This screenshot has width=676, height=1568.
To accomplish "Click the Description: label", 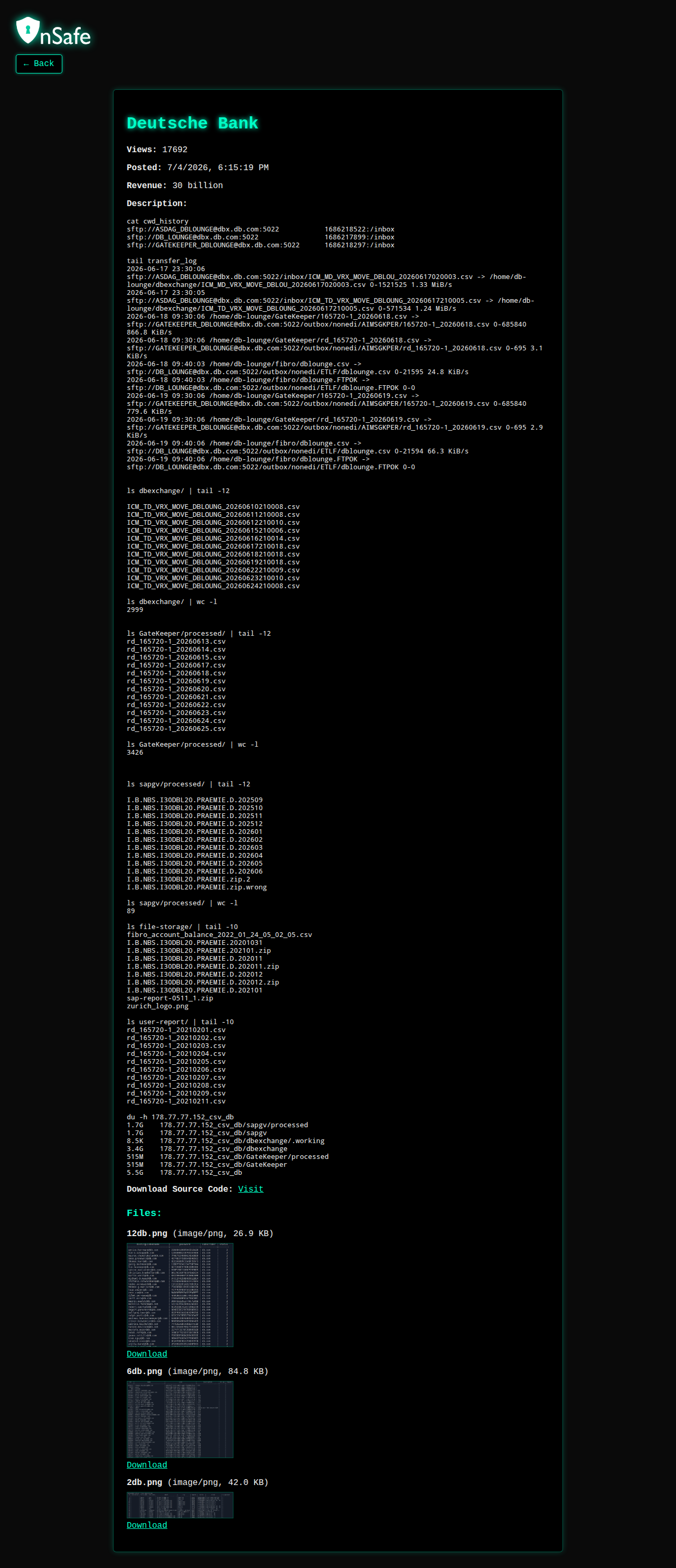I will pos(157,203).
